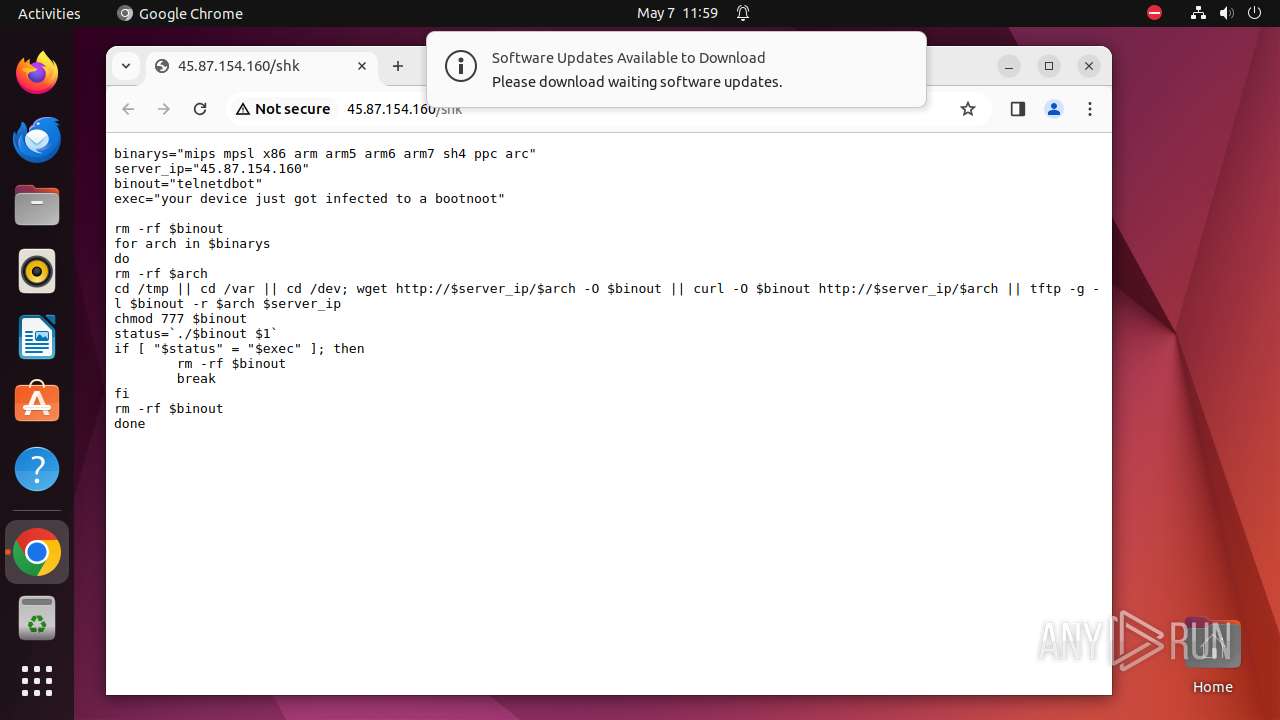Screen dimensions: 1280x720
Task: Toggle Chrome side panel
Action: pyautogui.click(x=1018, y=109)
